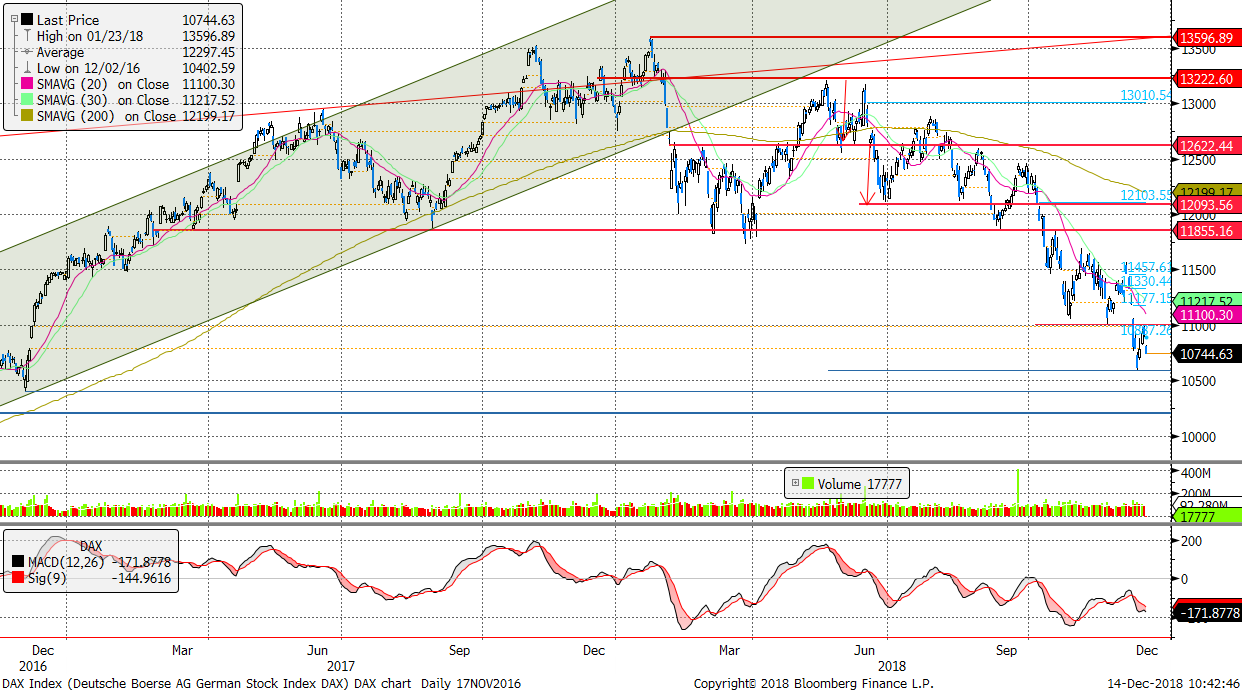Click the black Last Price color swatch
This screenshot has width=1242, height=692.
[x=26, y=19]
